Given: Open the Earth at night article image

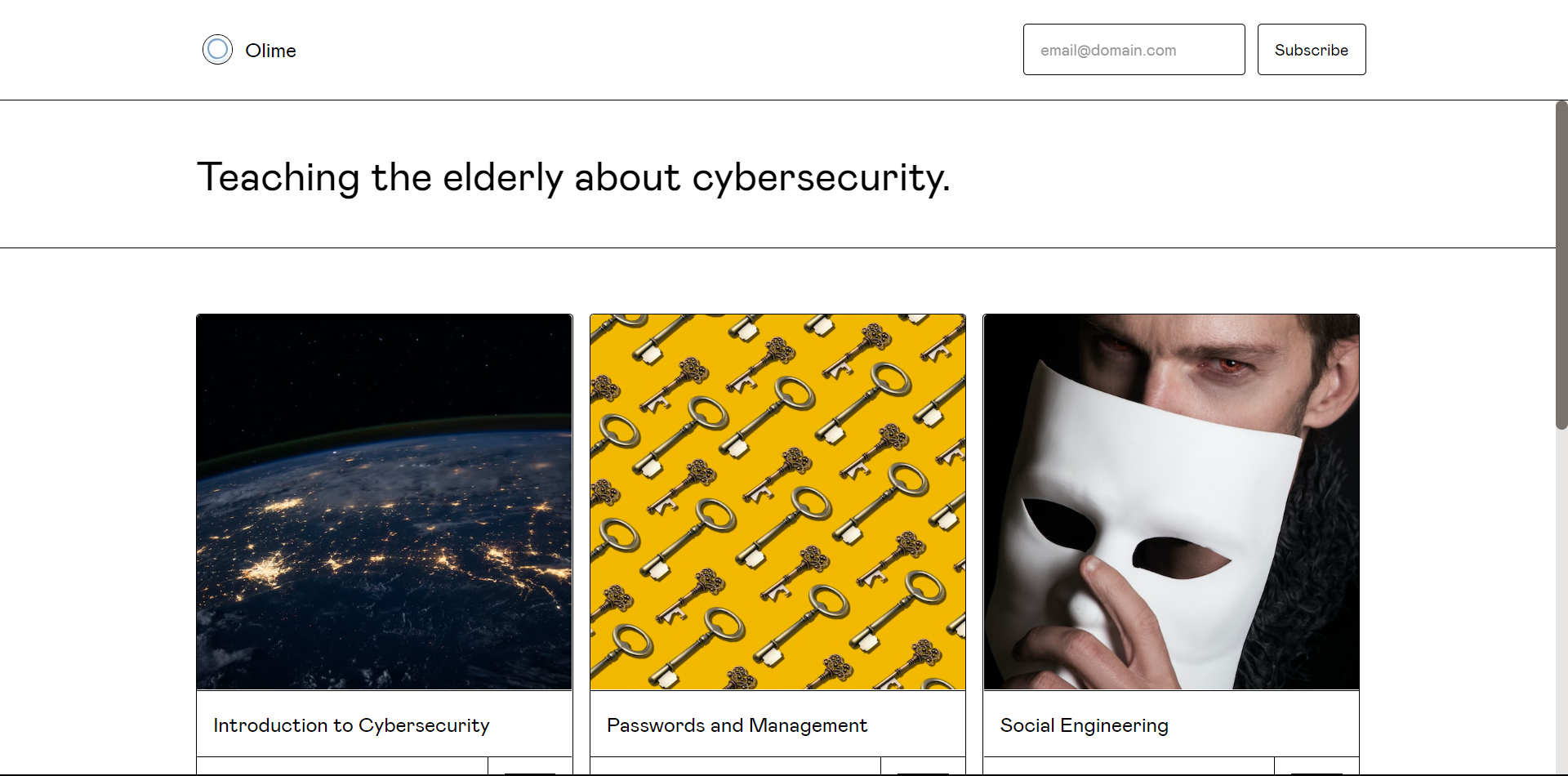Looking at the screenshot, I should click(384, 502).
